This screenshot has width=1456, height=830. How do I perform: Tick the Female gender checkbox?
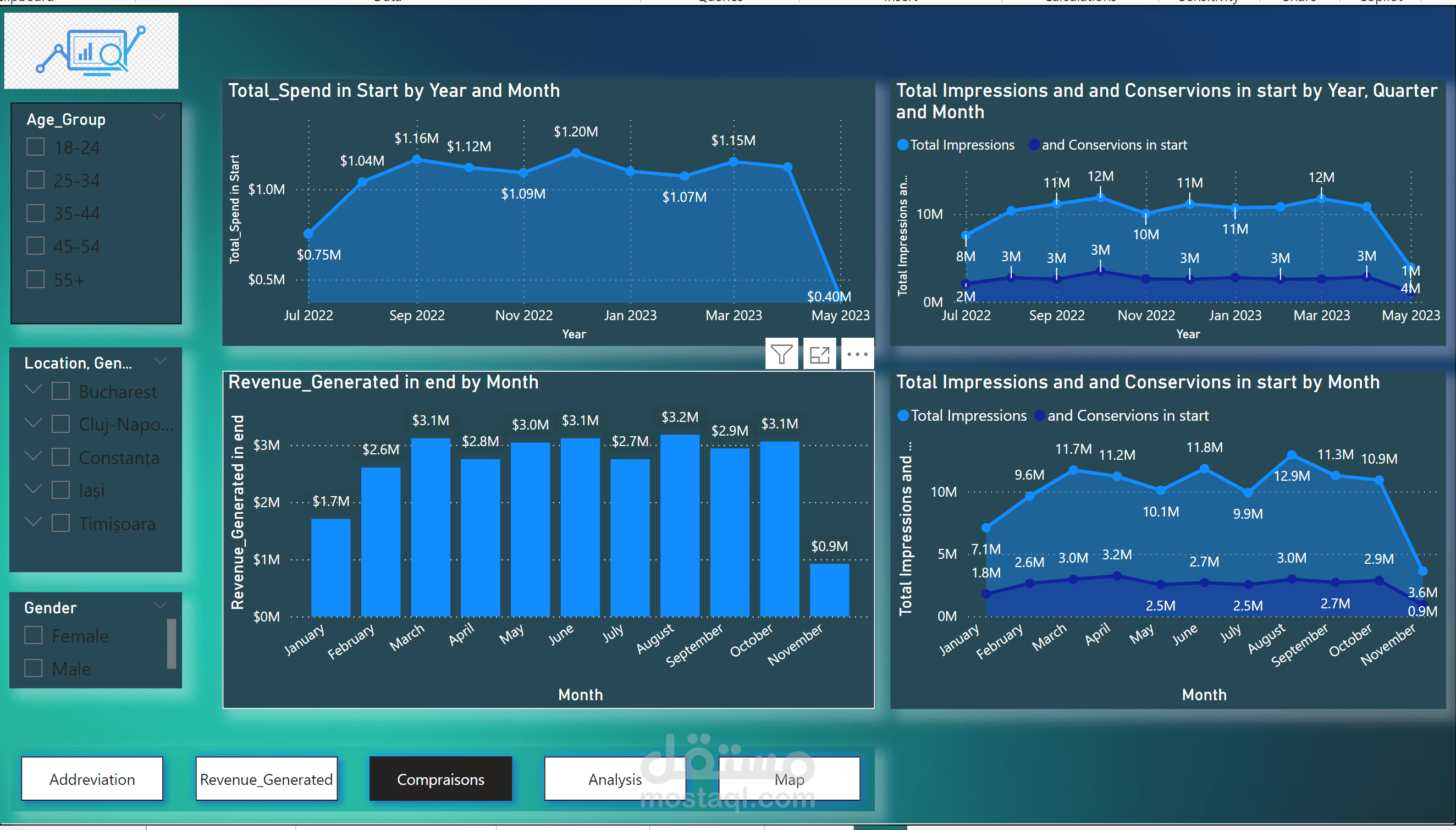(34, 635)
